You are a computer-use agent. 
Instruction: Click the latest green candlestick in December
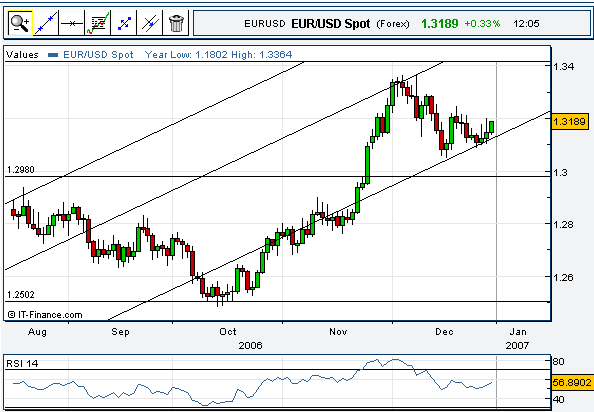(x=491, y=126)
